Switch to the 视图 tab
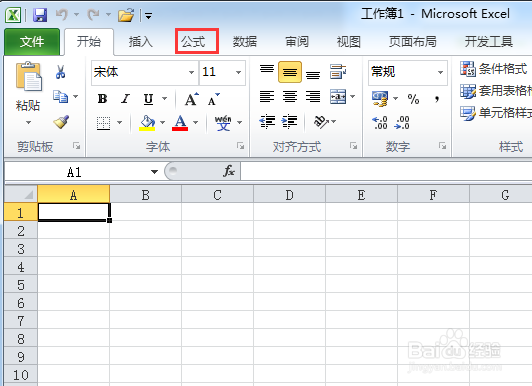The image size is (532, 386). [349, 42]
